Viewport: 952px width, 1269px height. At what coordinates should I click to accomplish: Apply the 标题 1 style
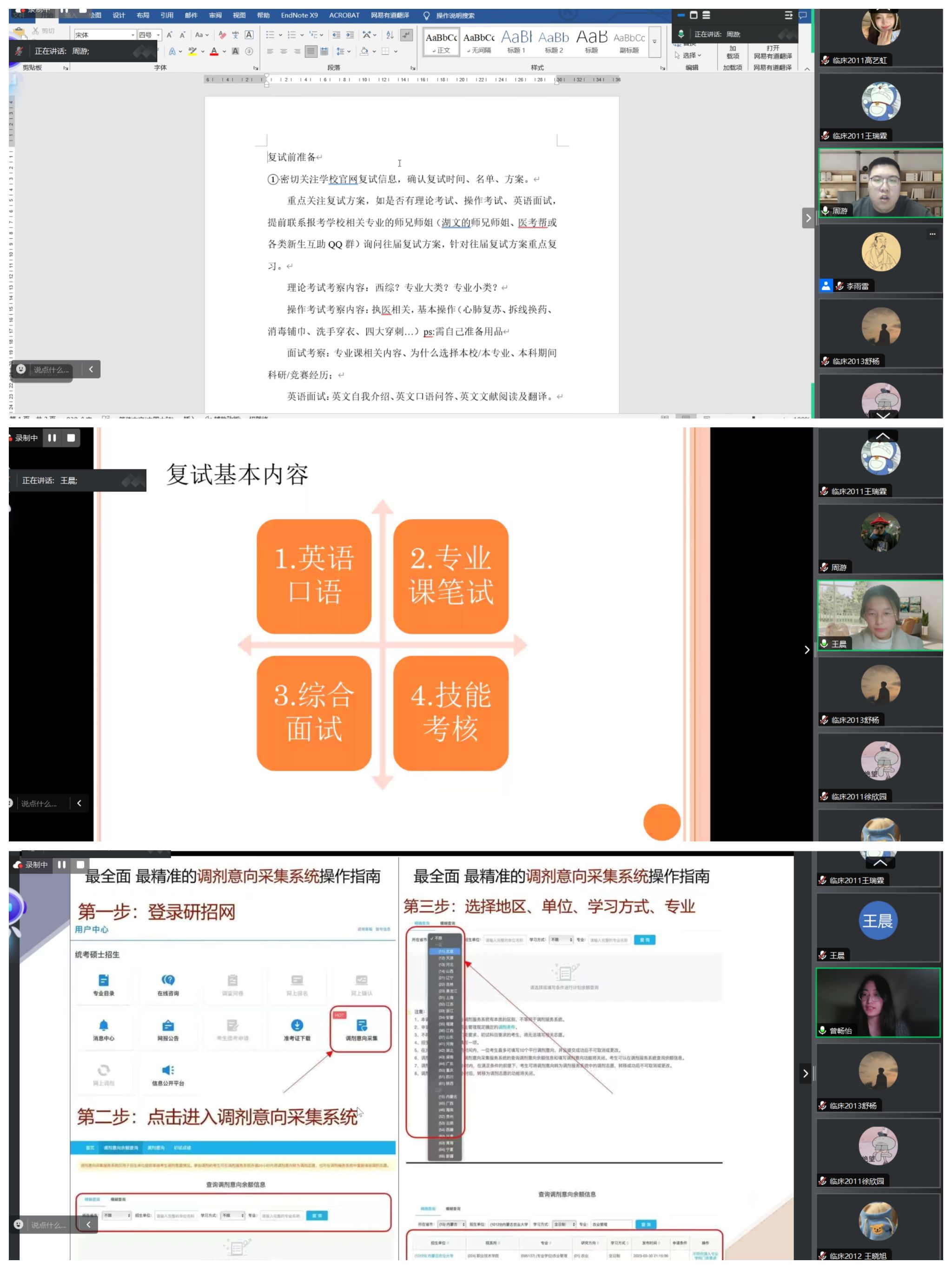click(516, 43)
